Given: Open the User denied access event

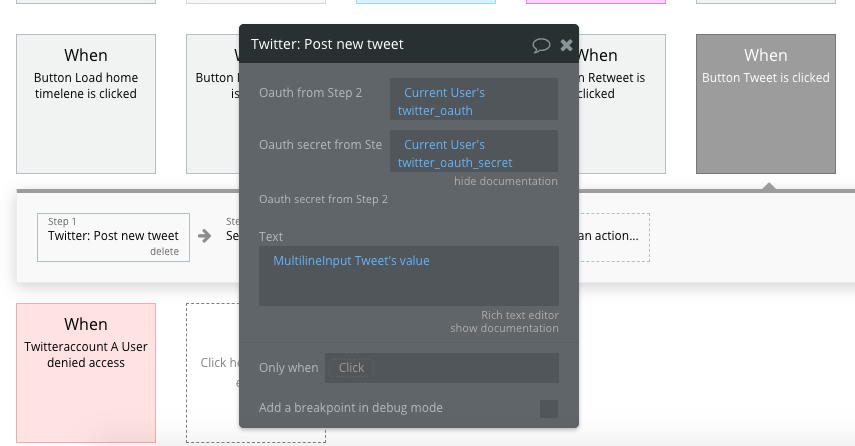Looking at the screenshot, I should [86, 373].
